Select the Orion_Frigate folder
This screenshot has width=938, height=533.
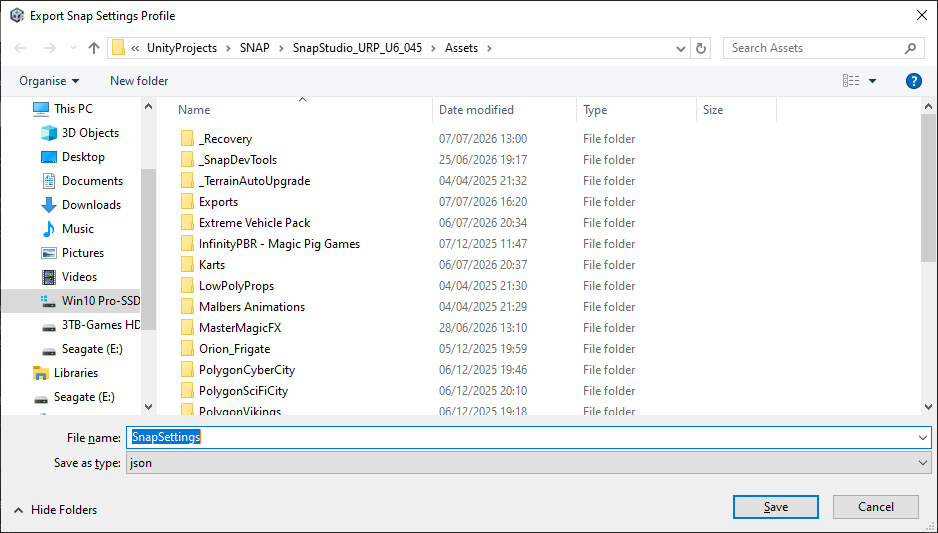pyautogui.click(x=234, y=349)
